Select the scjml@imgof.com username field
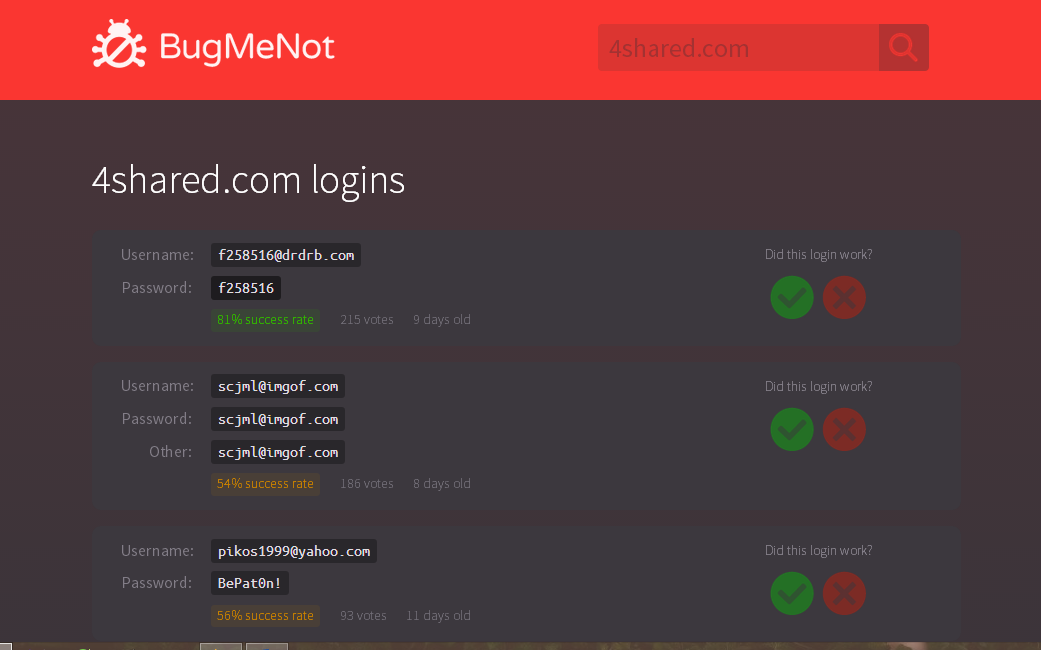This screenshot has height=650, width=1041. pos(278,386)
